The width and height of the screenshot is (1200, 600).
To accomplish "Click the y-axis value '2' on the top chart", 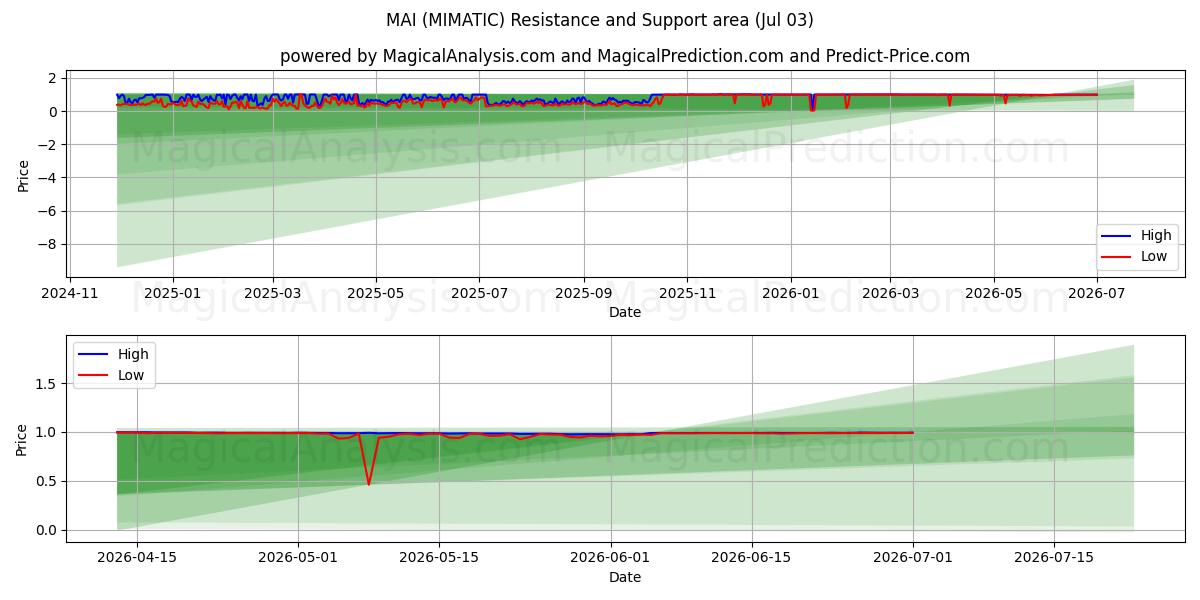I will (55, 78).
